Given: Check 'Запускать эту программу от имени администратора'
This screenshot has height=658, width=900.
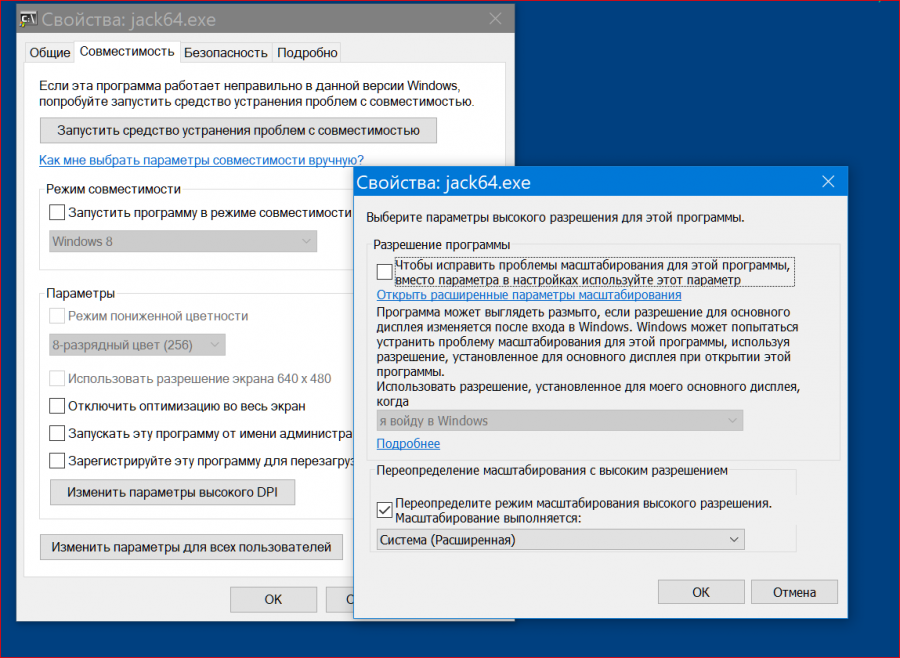Looking at the screenshot, I should pos(57,434).
